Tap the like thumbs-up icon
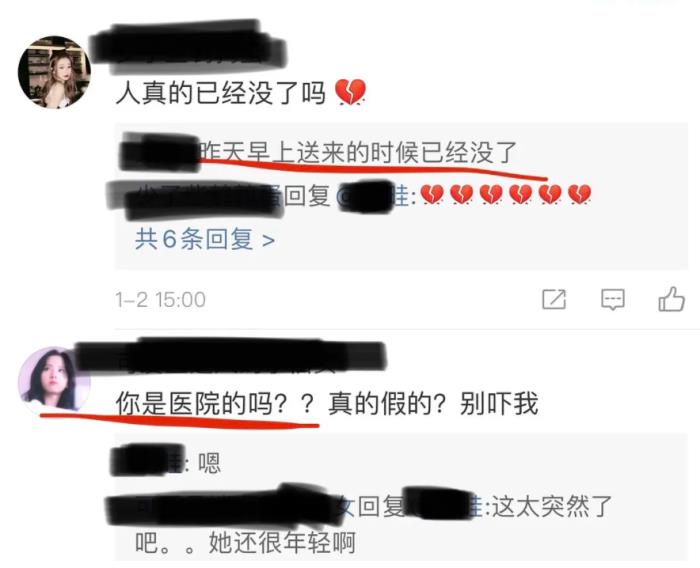 coord(671,299)
